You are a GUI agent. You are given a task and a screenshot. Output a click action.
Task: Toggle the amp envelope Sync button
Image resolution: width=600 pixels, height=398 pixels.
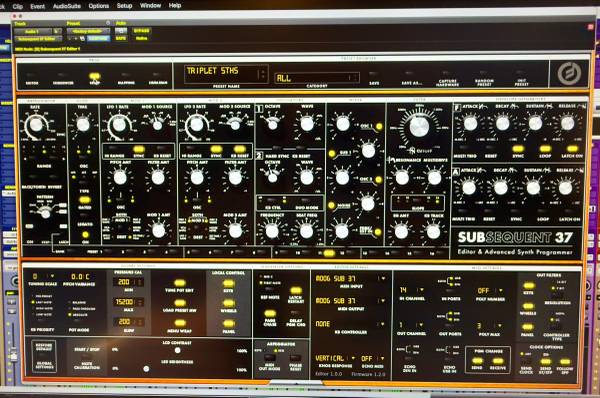[516, 212]
